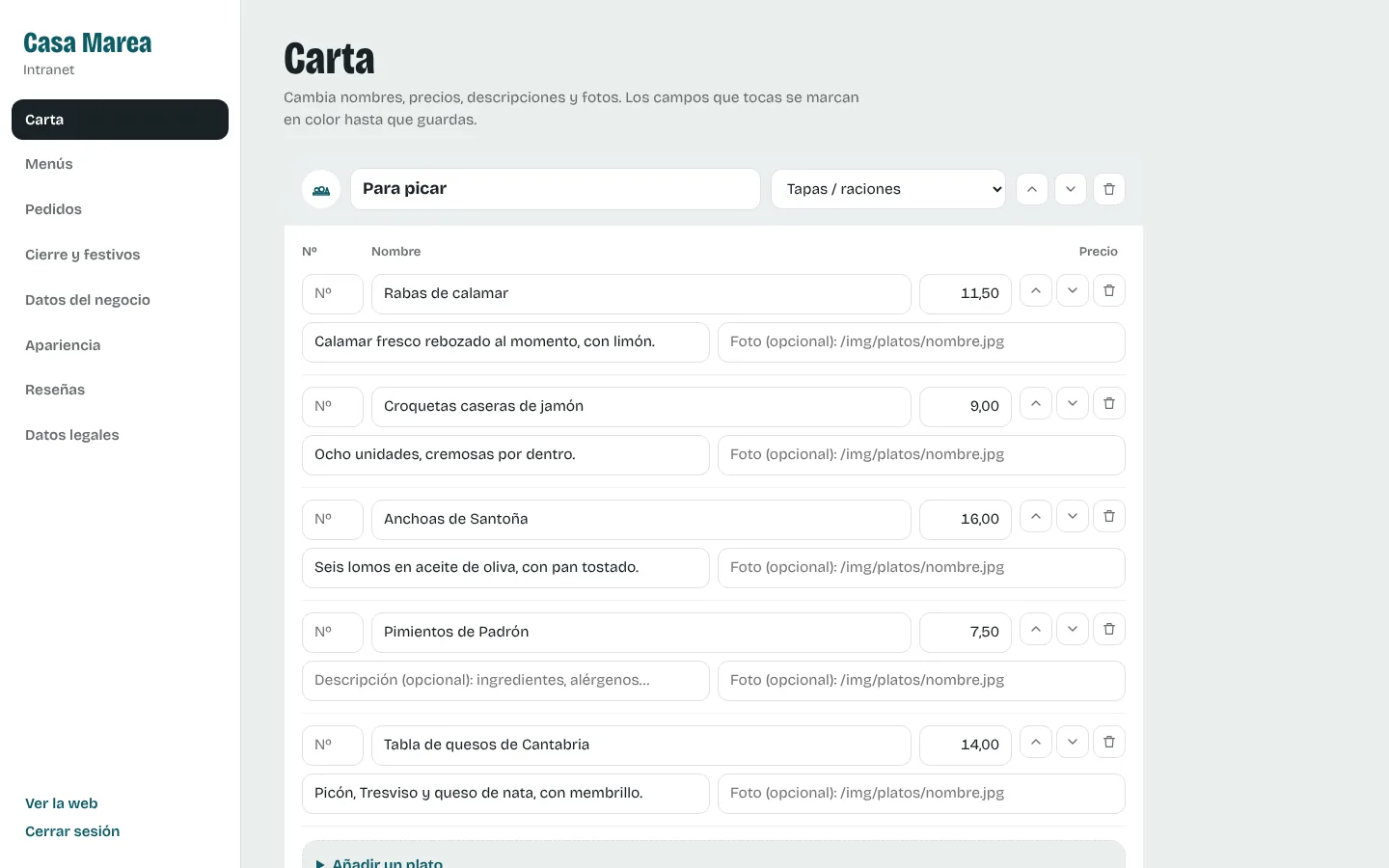Edit description Seis lomos en aceite de oliva
The height and width of the screenshot is (868, 1389).
click(x=505, y=568)
